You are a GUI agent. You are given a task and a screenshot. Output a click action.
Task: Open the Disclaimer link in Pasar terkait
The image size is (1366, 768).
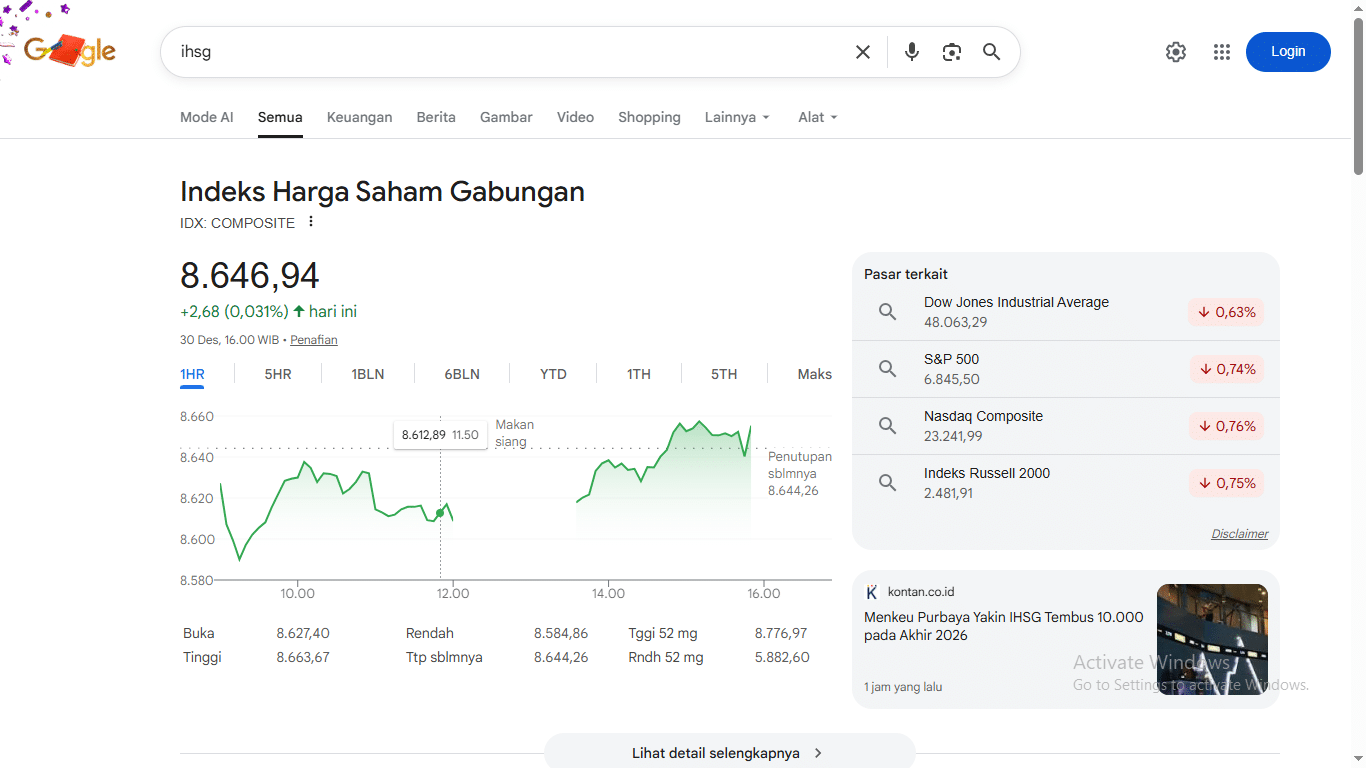[1240, 534]
